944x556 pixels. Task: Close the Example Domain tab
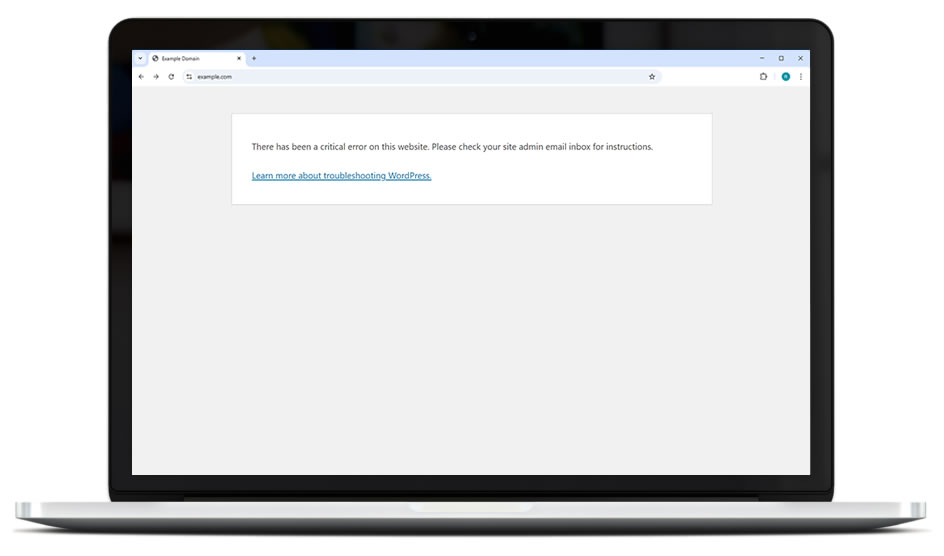tap(239, 58)
